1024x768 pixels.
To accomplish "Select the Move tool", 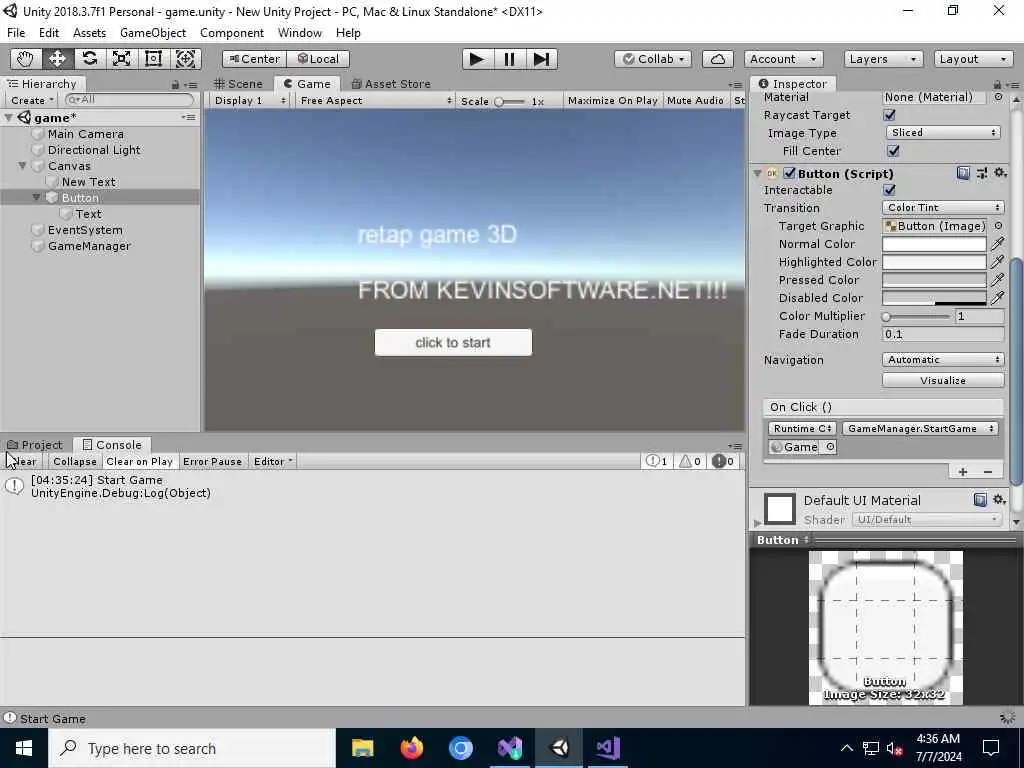I will click(57, 59).
